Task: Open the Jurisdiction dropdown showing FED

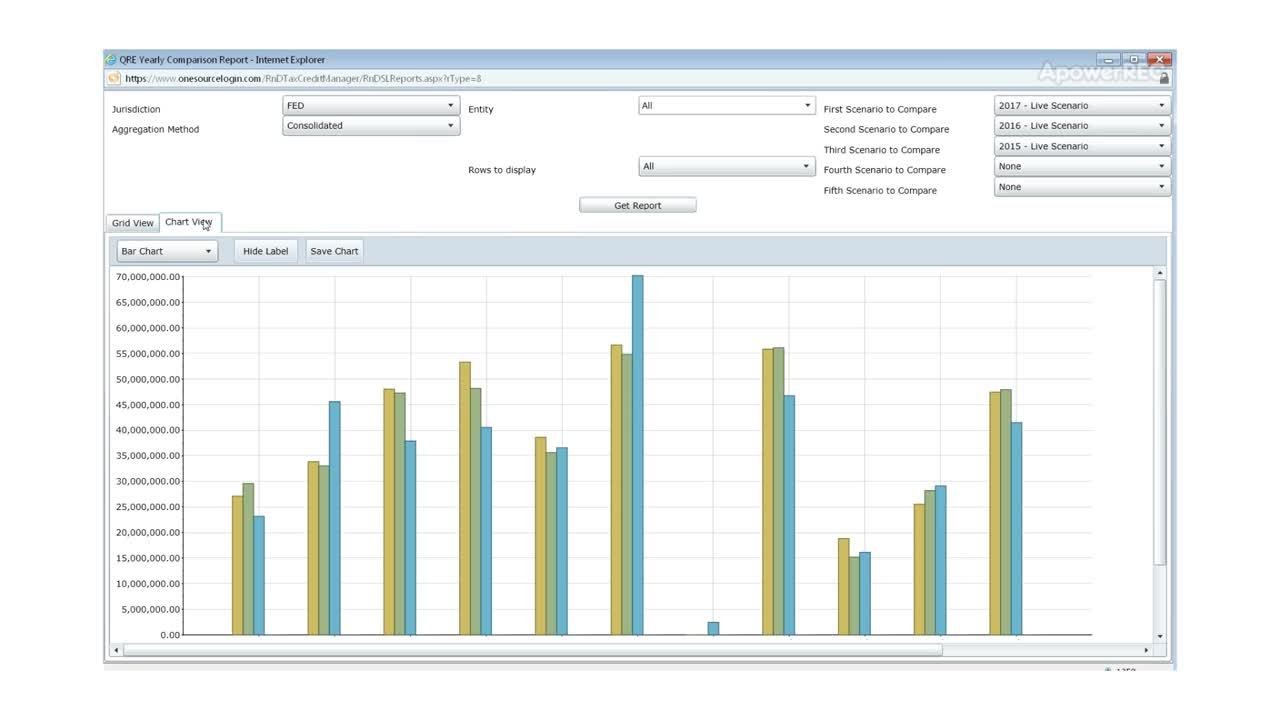Action: coord(370,106)
